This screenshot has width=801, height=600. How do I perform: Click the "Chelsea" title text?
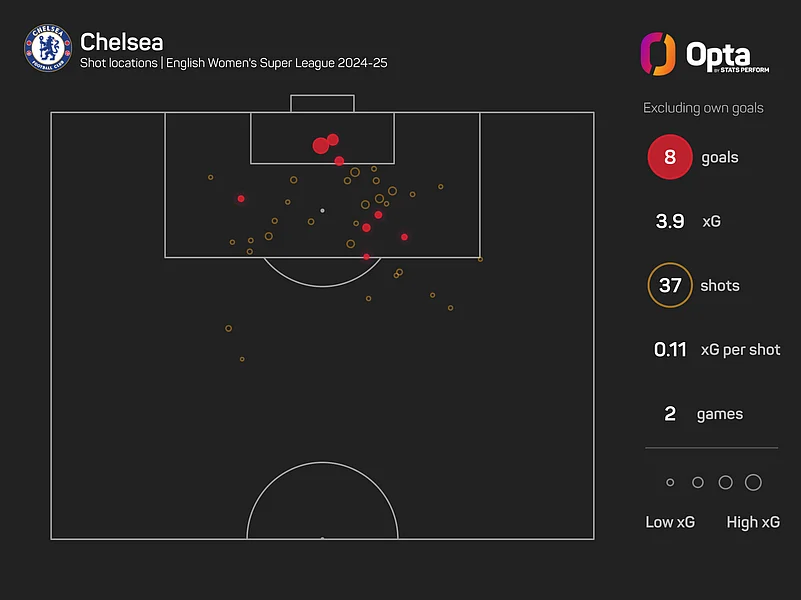click(x=121, y=42)
